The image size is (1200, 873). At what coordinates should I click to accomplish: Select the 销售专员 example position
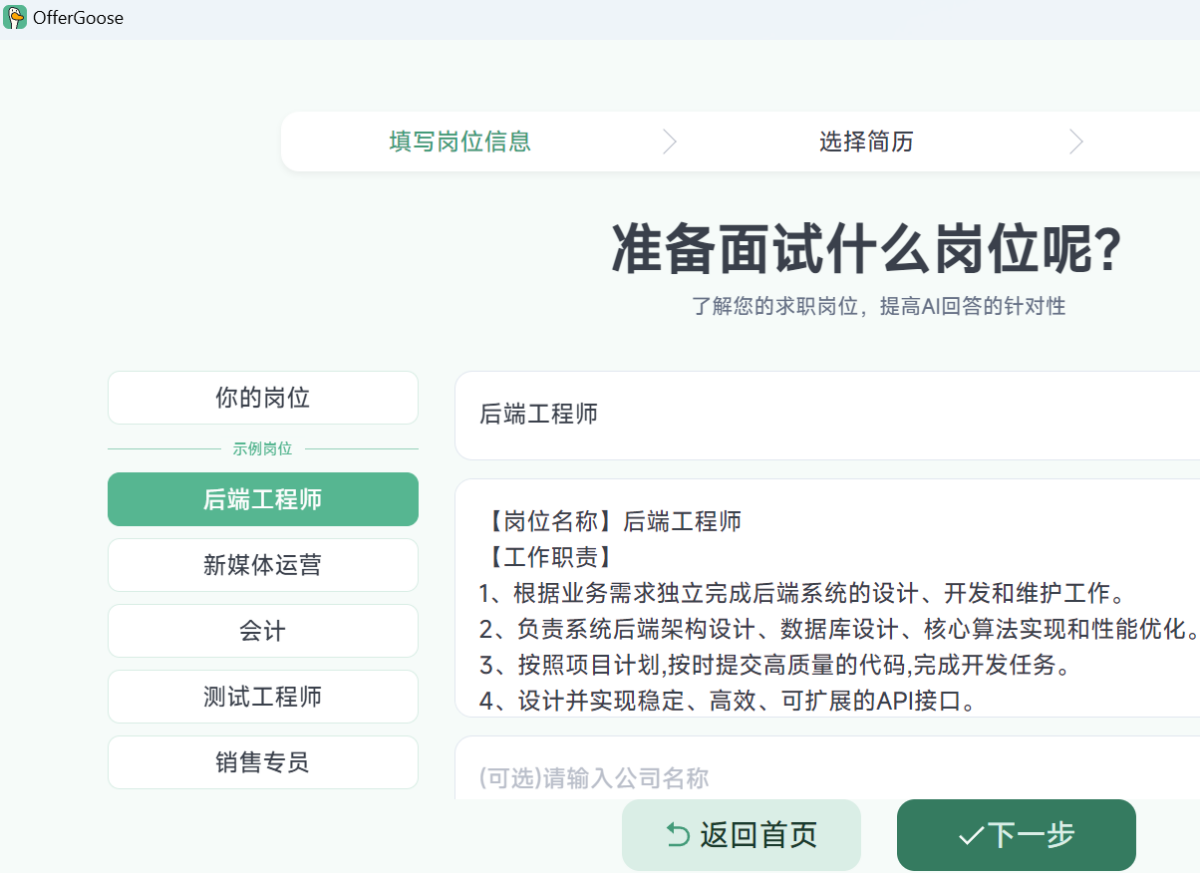(262, 762)
